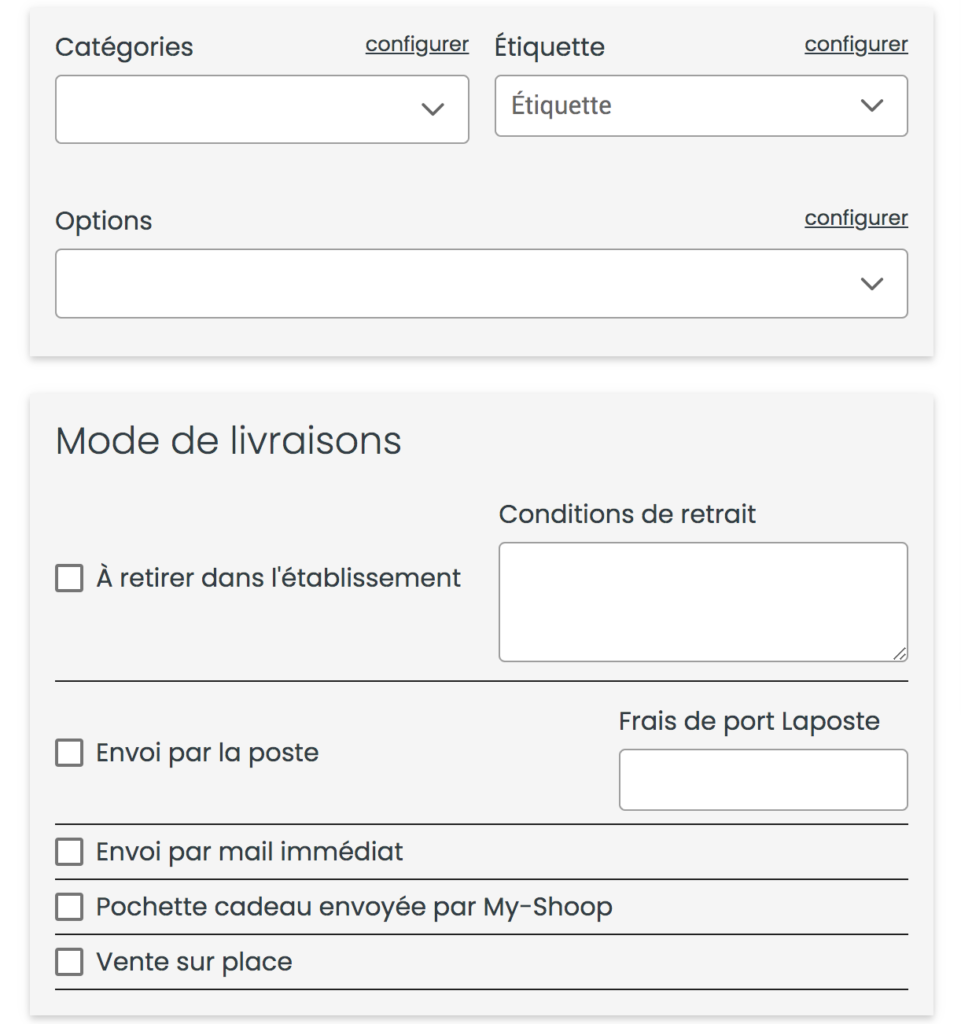Screen dimensions: 961x1024
Task: Click the Envoi par mail immédiat label
Action: click(249, 852)
